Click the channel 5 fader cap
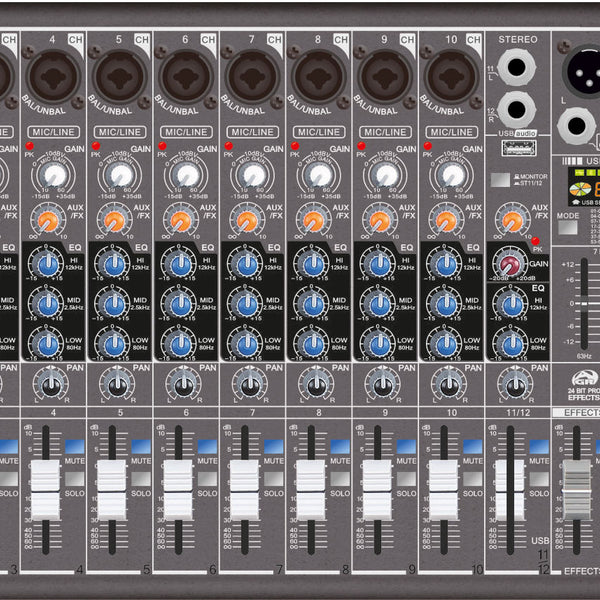The image size is (600, 600). click(112, 490)
